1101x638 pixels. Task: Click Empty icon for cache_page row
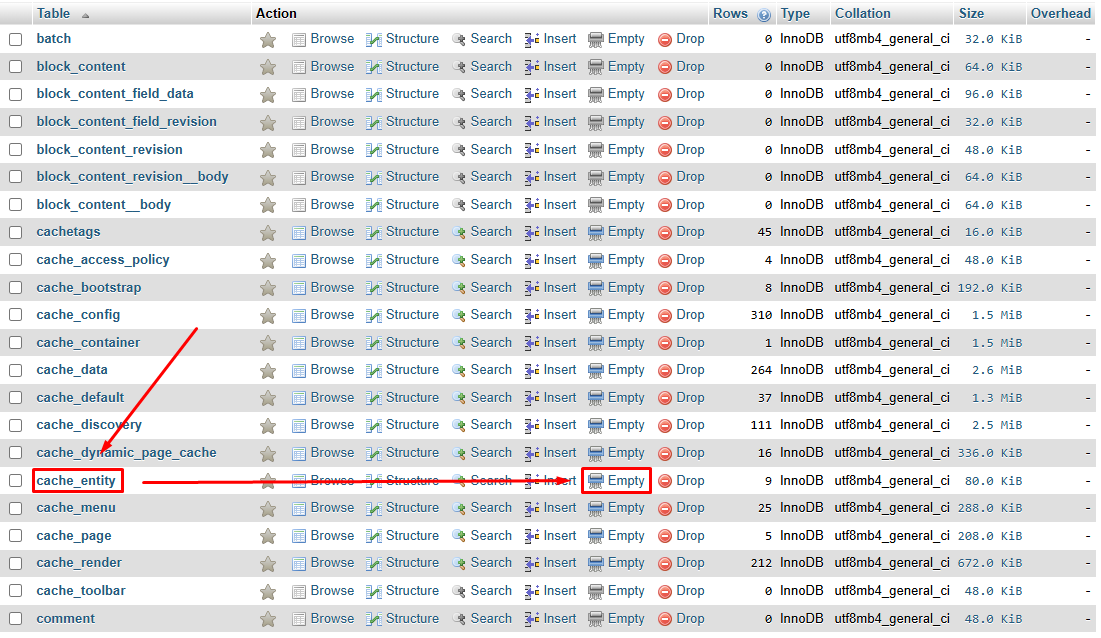(x=595, y=537)
